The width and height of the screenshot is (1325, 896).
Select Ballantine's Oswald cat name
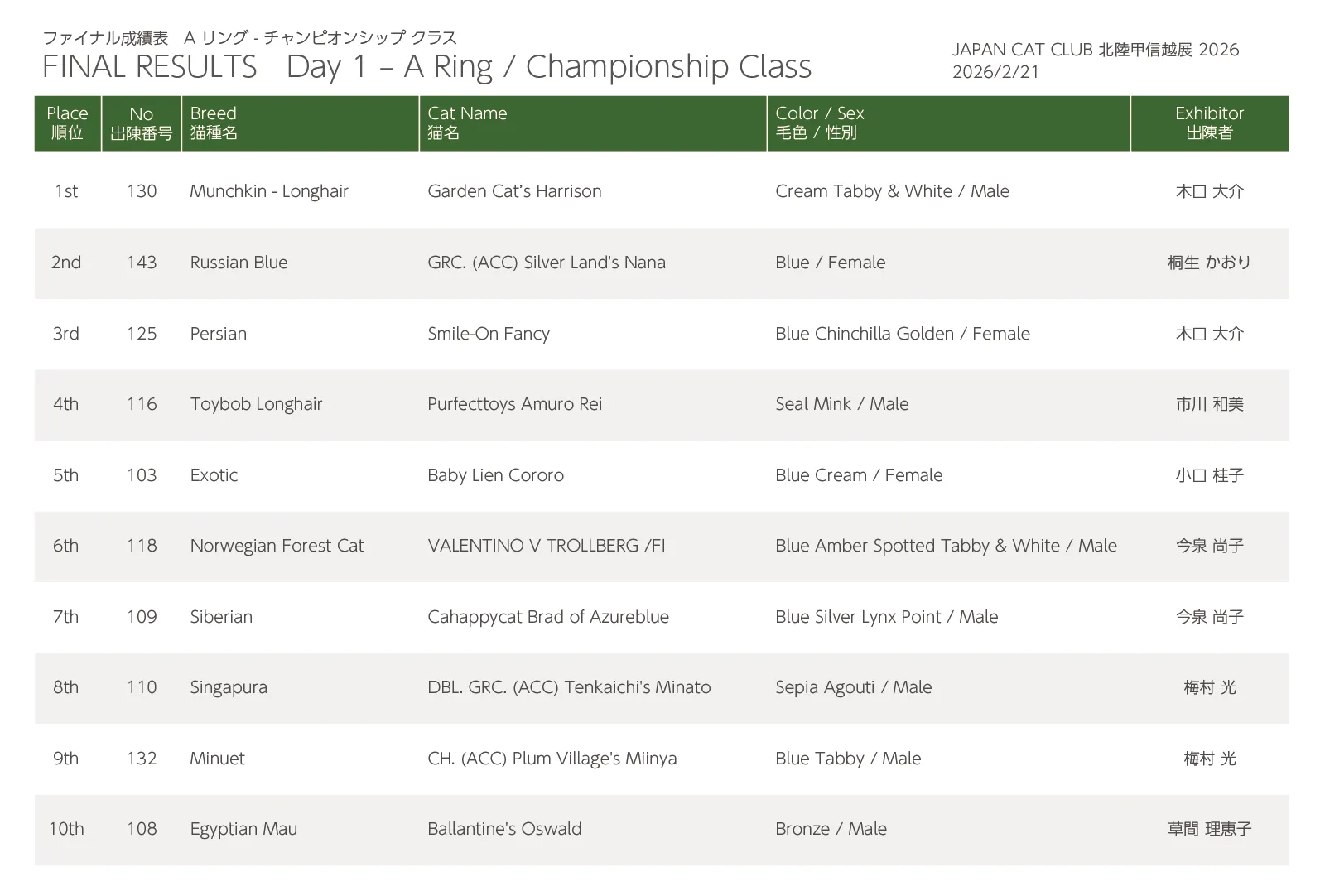[504, 829]
